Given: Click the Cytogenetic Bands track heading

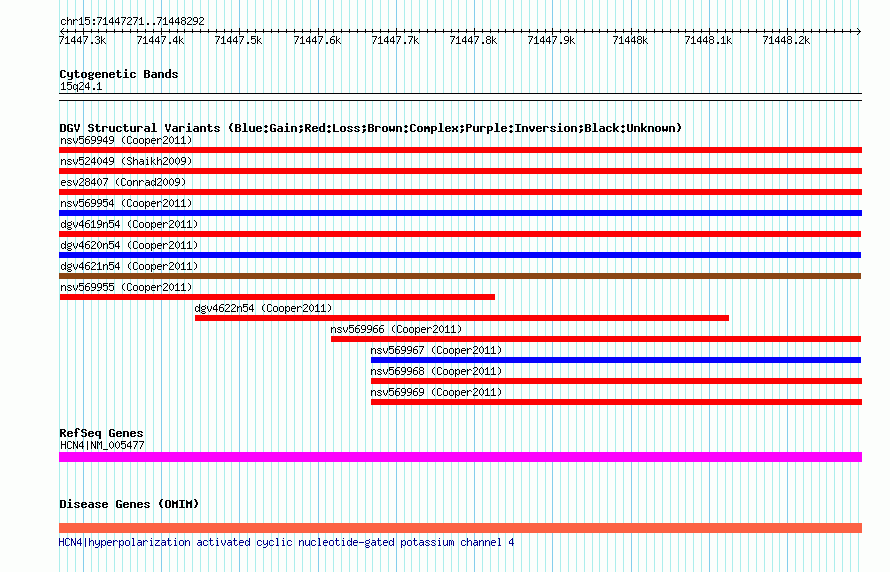Looking at the screenshot, I should (119, 74).
